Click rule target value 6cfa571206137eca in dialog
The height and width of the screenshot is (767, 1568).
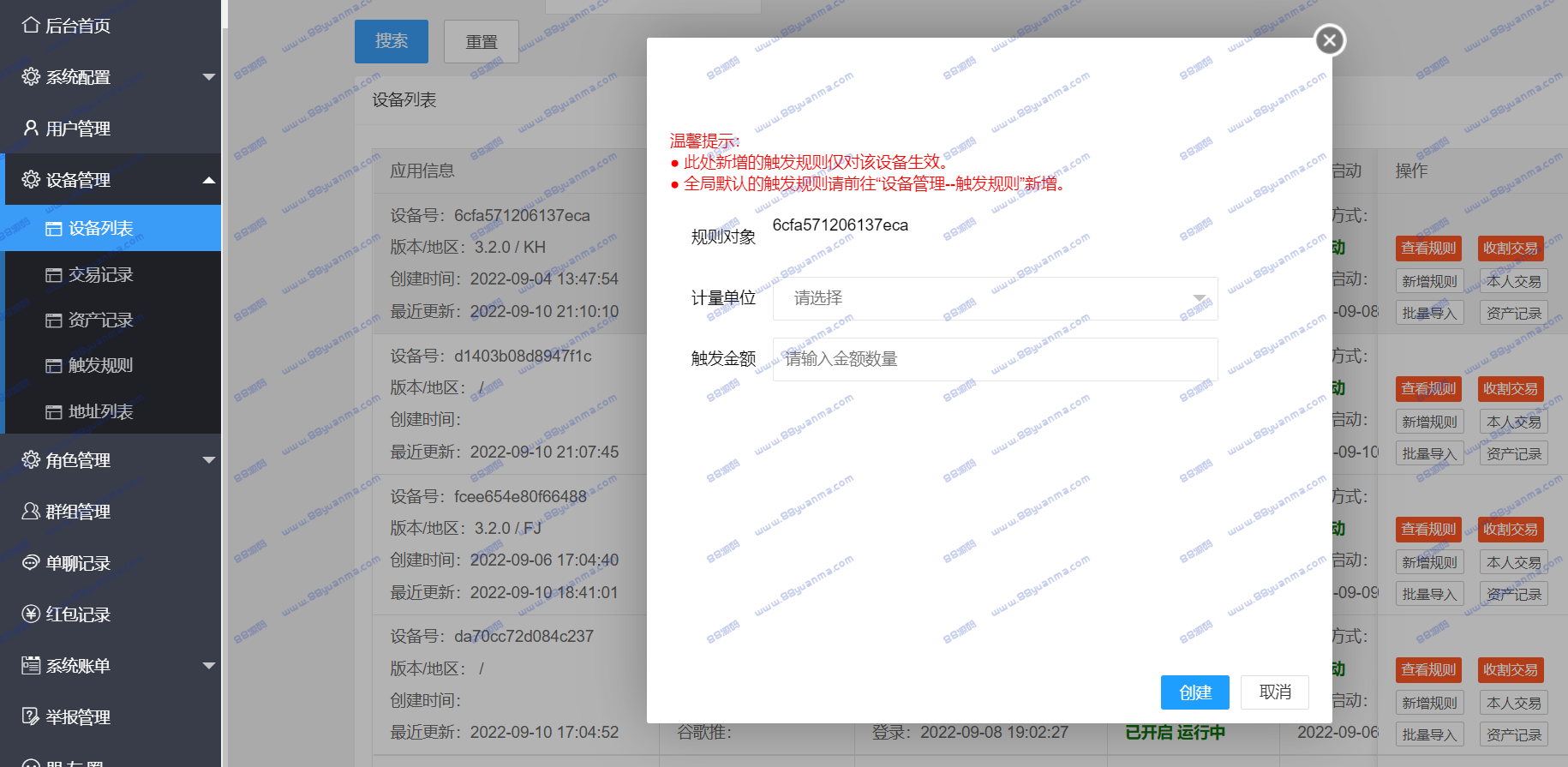click(x=841, y=225)
